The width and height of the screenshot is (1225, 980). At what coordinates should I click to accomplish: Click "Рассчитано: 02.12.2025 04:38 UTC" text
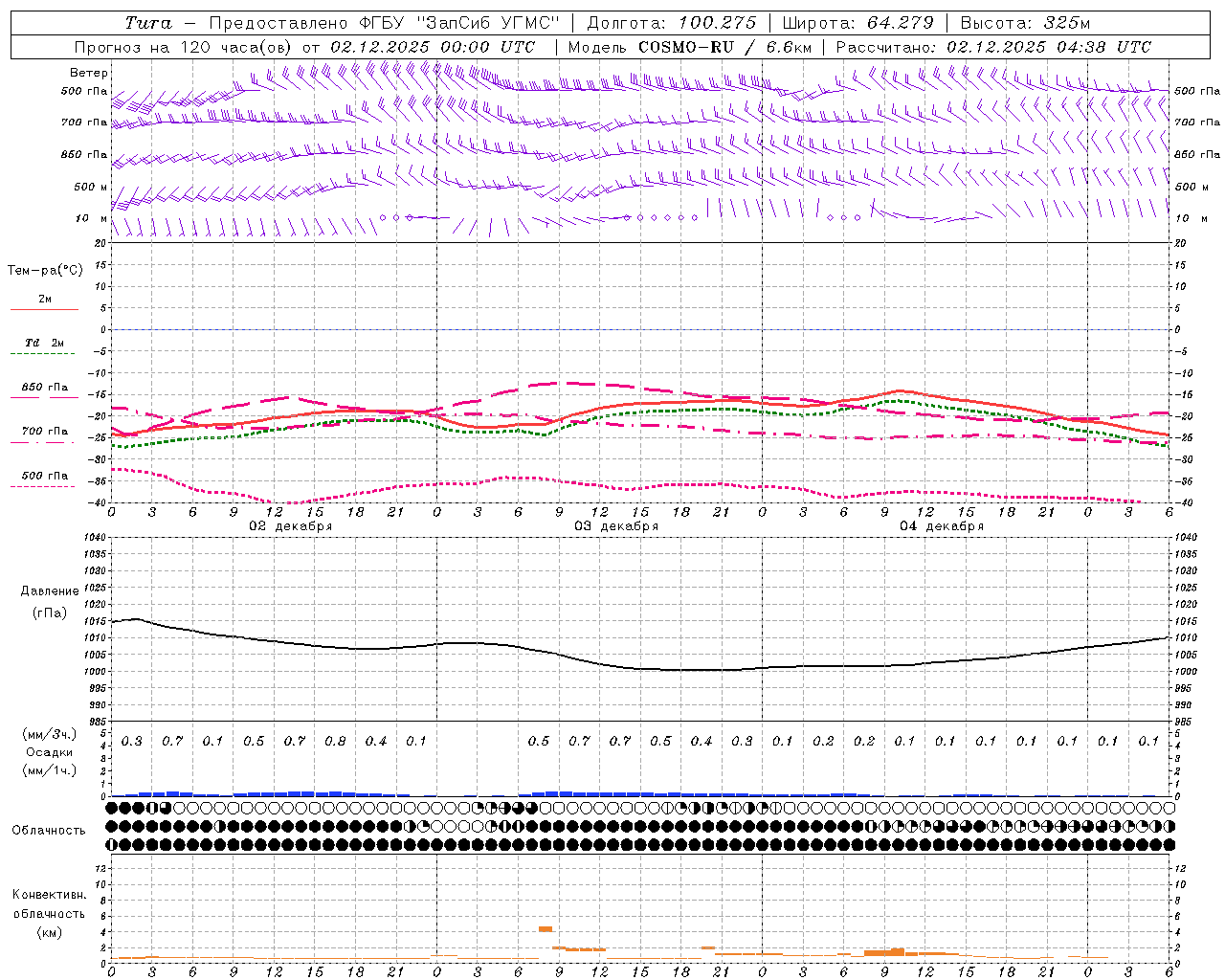pyautogui.click(x=993, y=47)
